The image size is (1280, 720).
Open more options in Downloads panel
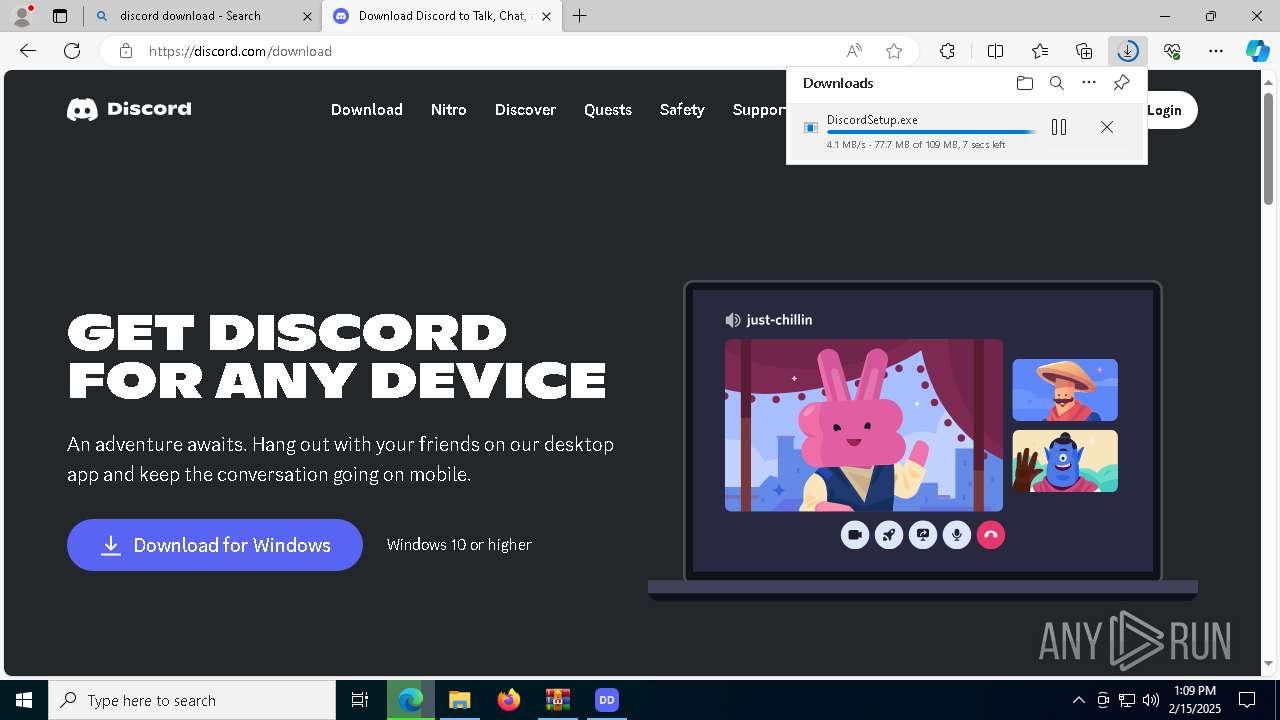point(1089,83)
